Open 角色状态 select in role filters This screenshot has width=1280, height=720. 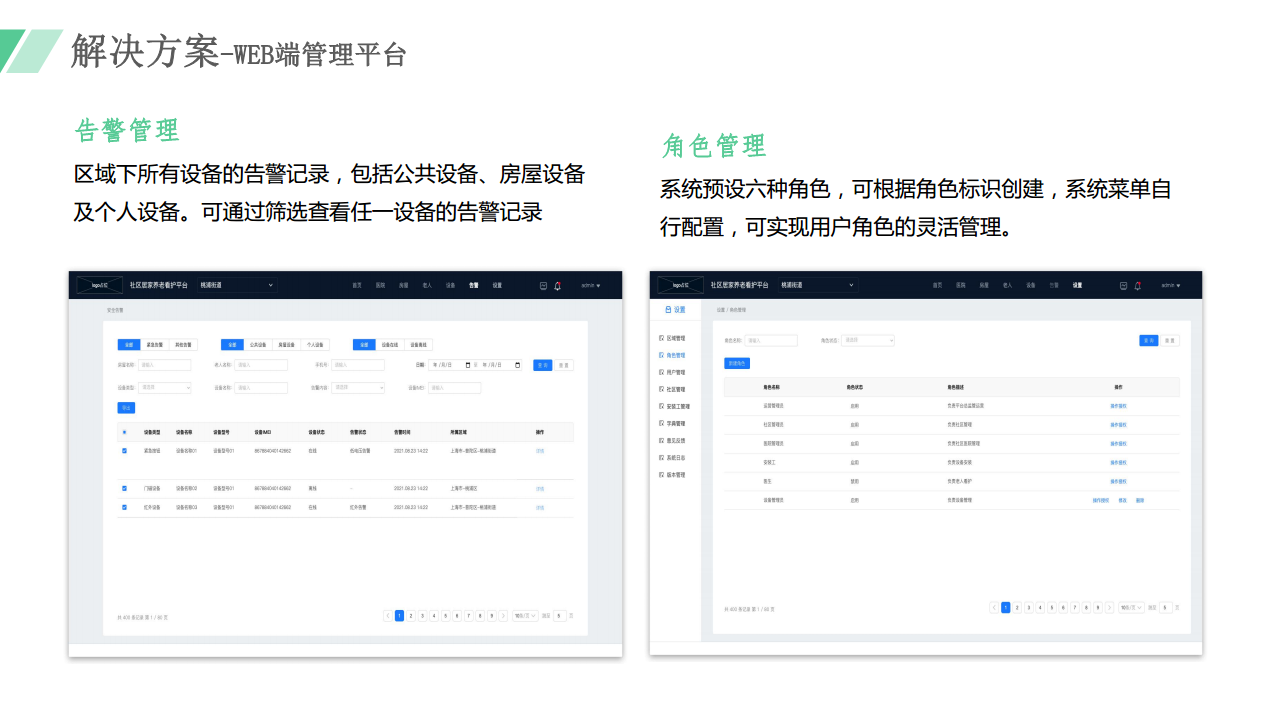point(868,340)
